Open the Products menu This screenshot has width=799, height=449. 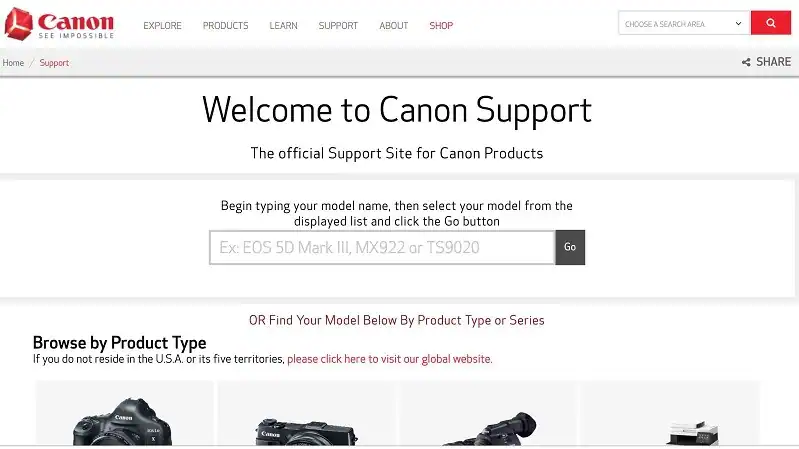[x=225, y=25]
